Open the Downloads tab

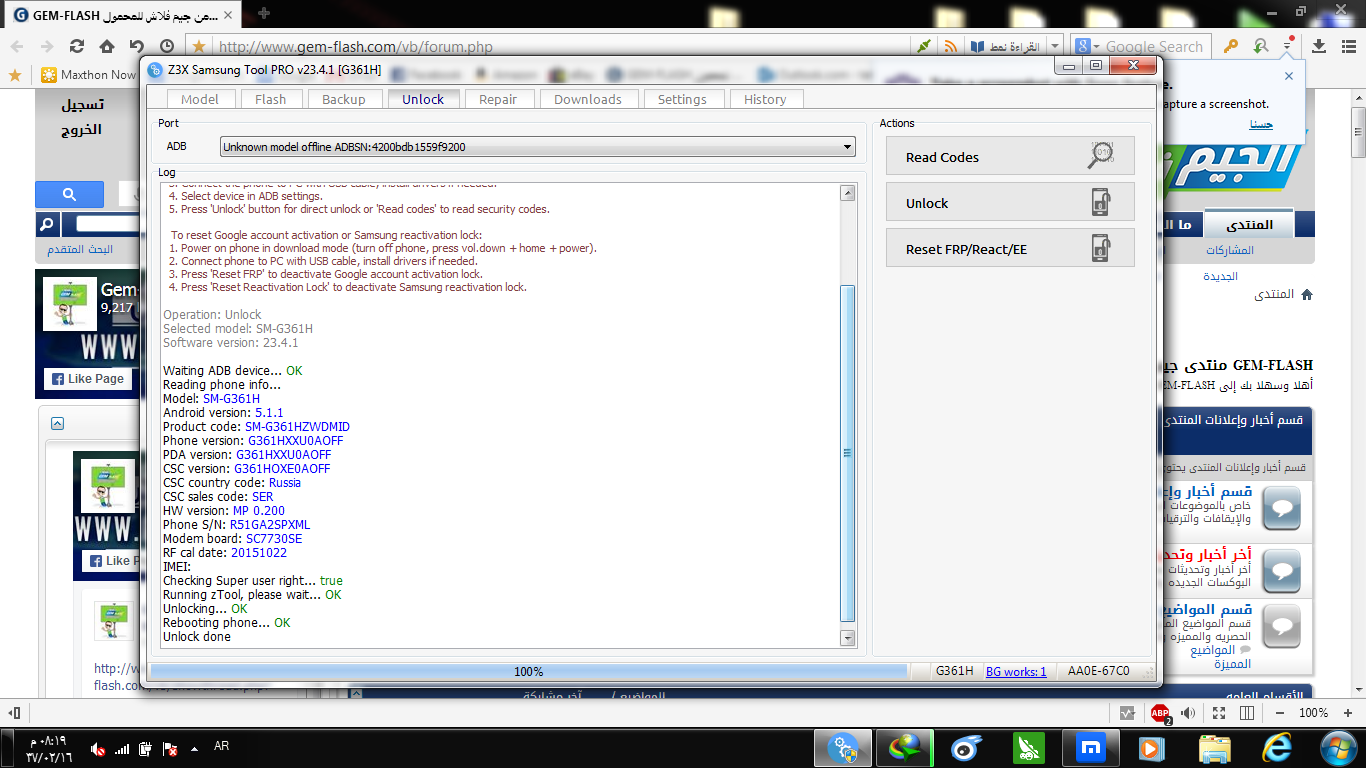[x=588, y=99]
